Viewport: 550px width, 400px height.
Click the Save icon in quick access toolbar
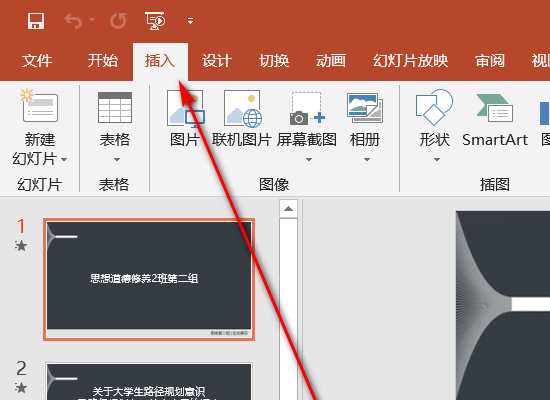[x=36, y=21]
